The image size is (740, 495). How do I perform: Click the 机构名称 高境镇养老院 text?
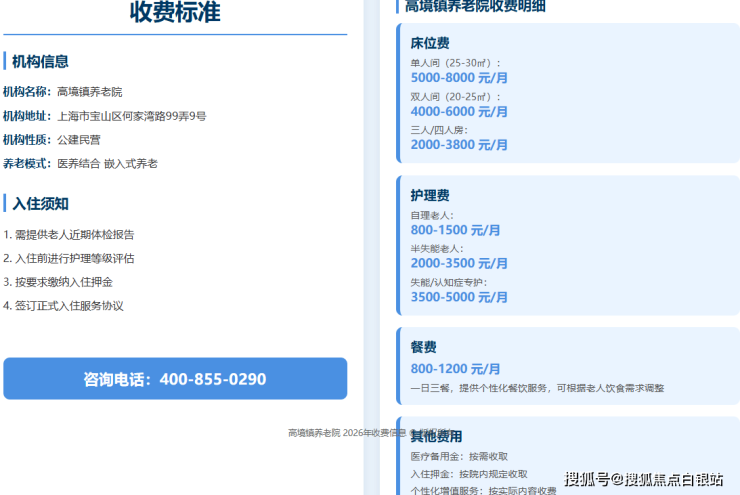point(62,92)
